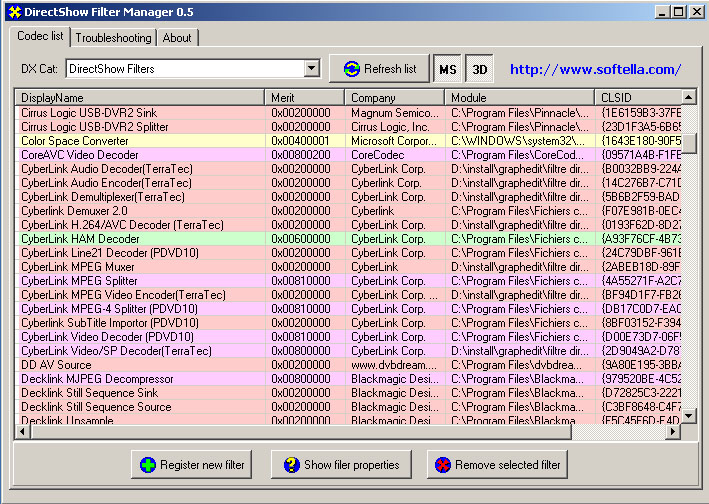The height and width of the screenshot is (504, 709).
Task: Select the Decklink Still Sequence Sink row
Action: pyautogui.click(x=348, y=393)
